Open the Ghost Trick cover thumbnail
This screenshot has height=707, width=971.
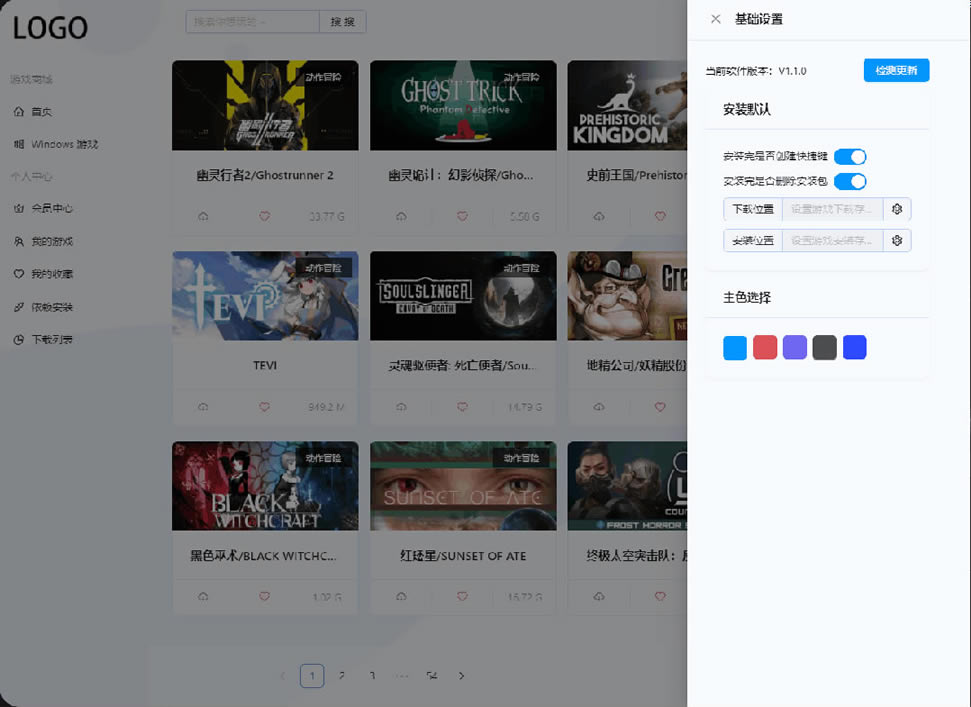click(463, 105)
